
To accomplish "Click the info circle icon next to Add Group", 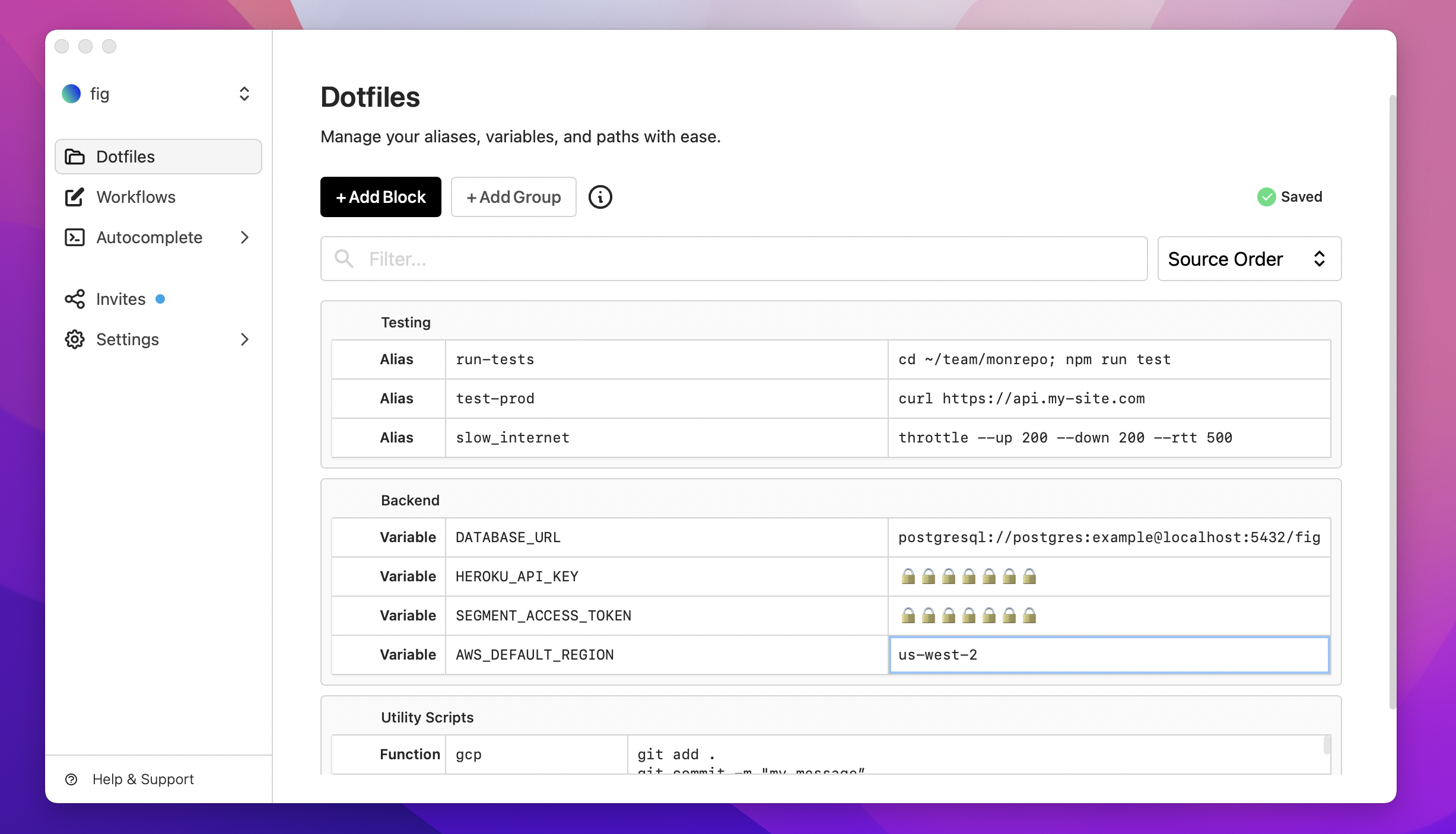I will point(600,197).
